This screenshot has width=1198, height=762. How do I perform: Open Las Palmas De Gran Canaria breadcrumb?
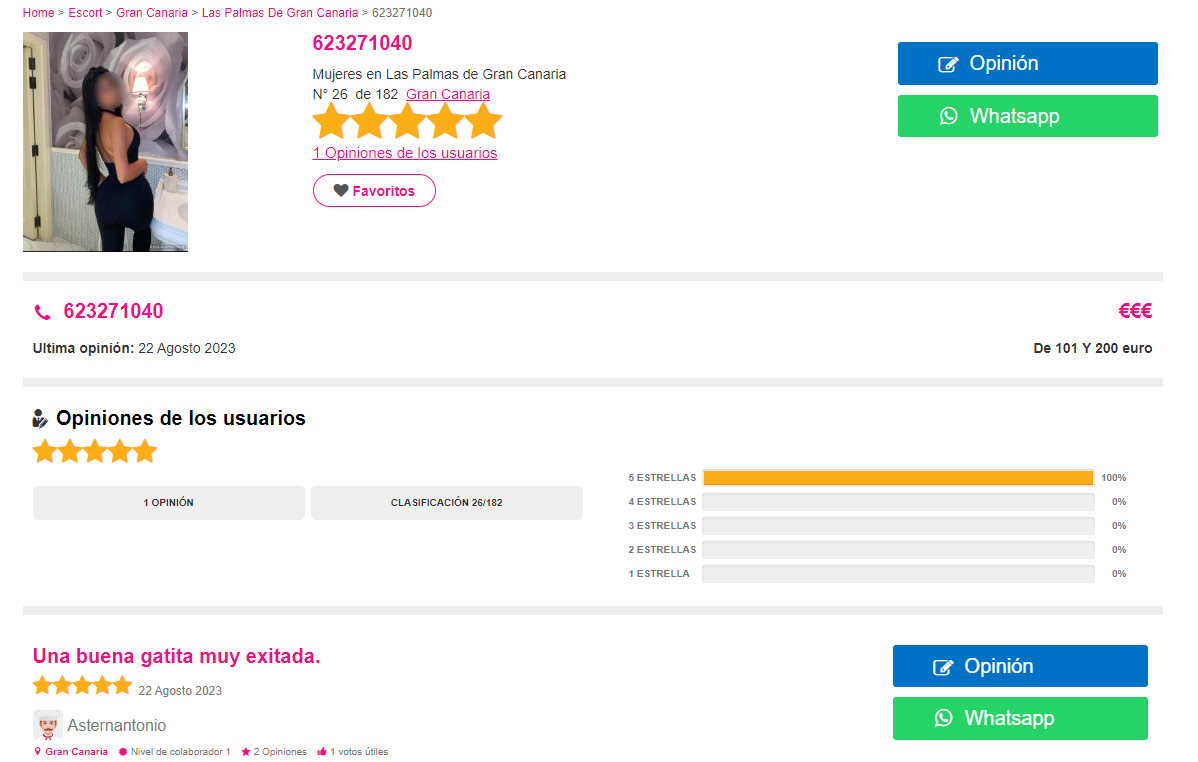click(x=280, y=13)
